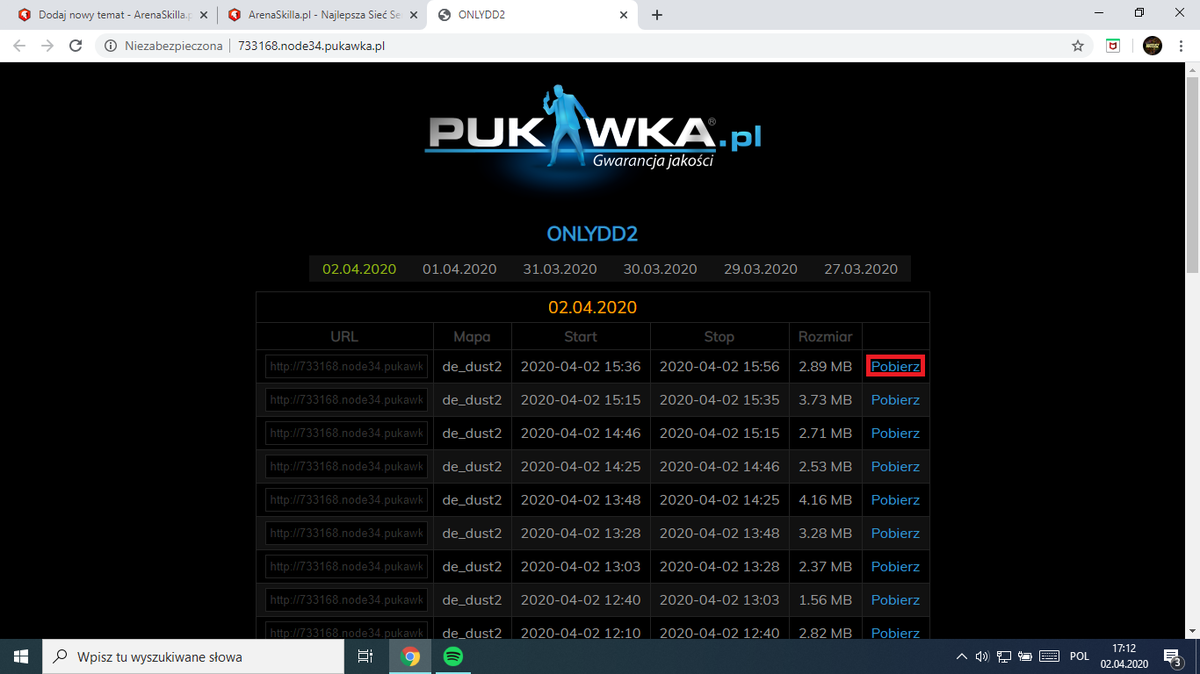Image resolution: width=1200 pixels, height=674 pixels.
Task: Open the Chrome profile avatar
Action: (x=1152, y=46)
